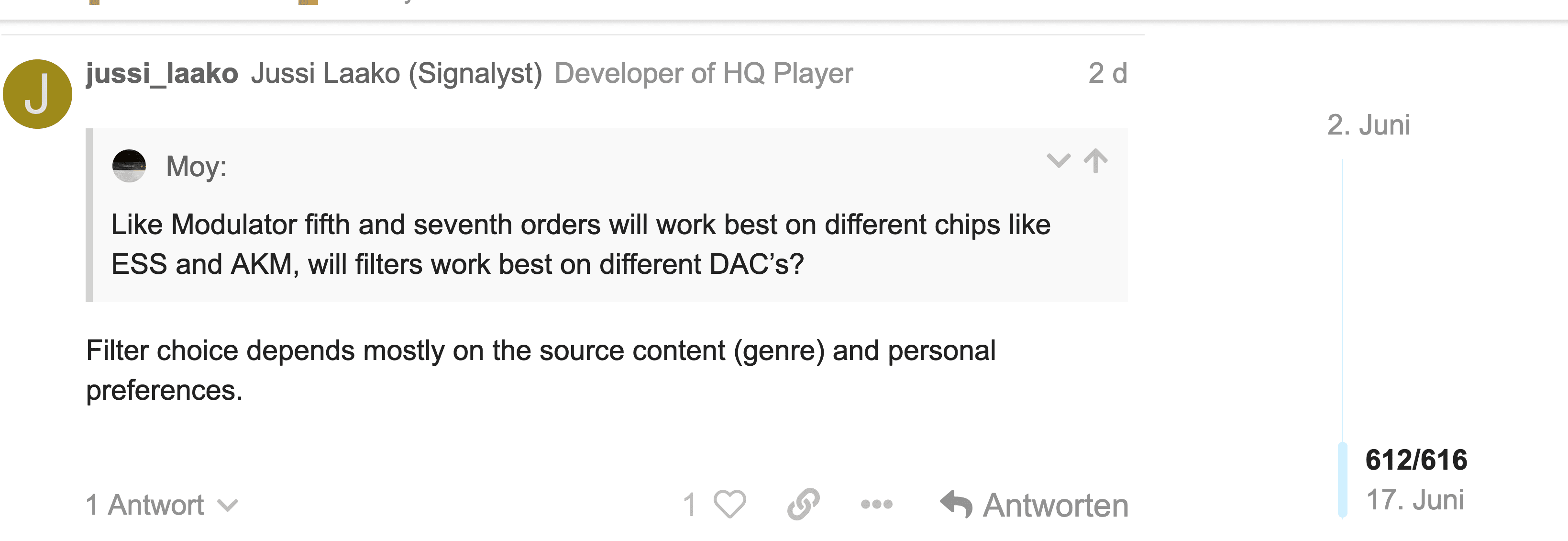This screenshot has height=541, width=1568.
Task: Click the timeline scroller handle
Action: (x=1342, y=480)
